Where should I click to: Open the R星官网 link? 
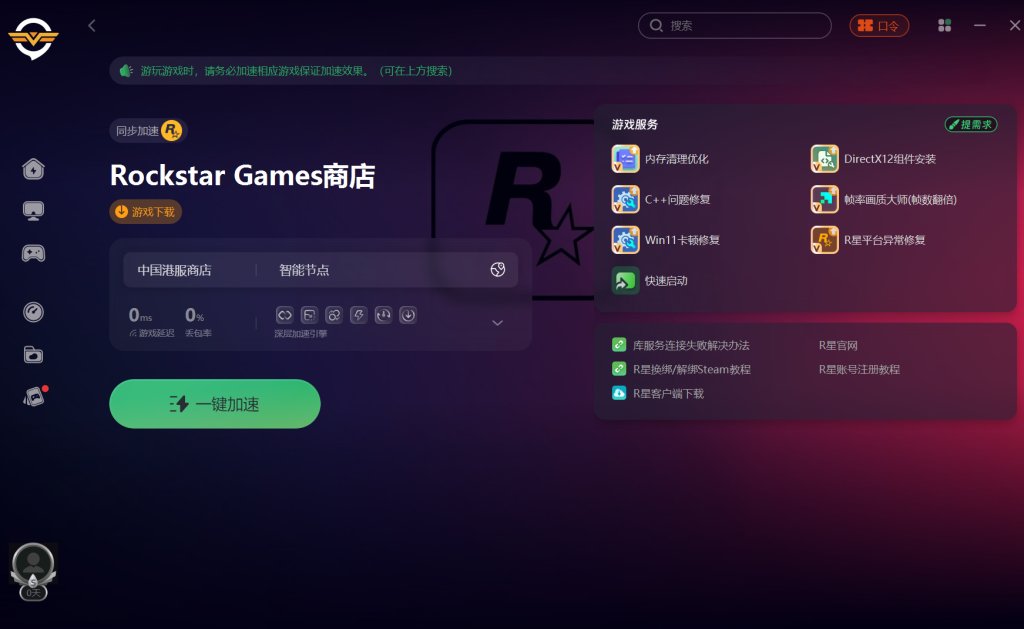coord(839,345)
